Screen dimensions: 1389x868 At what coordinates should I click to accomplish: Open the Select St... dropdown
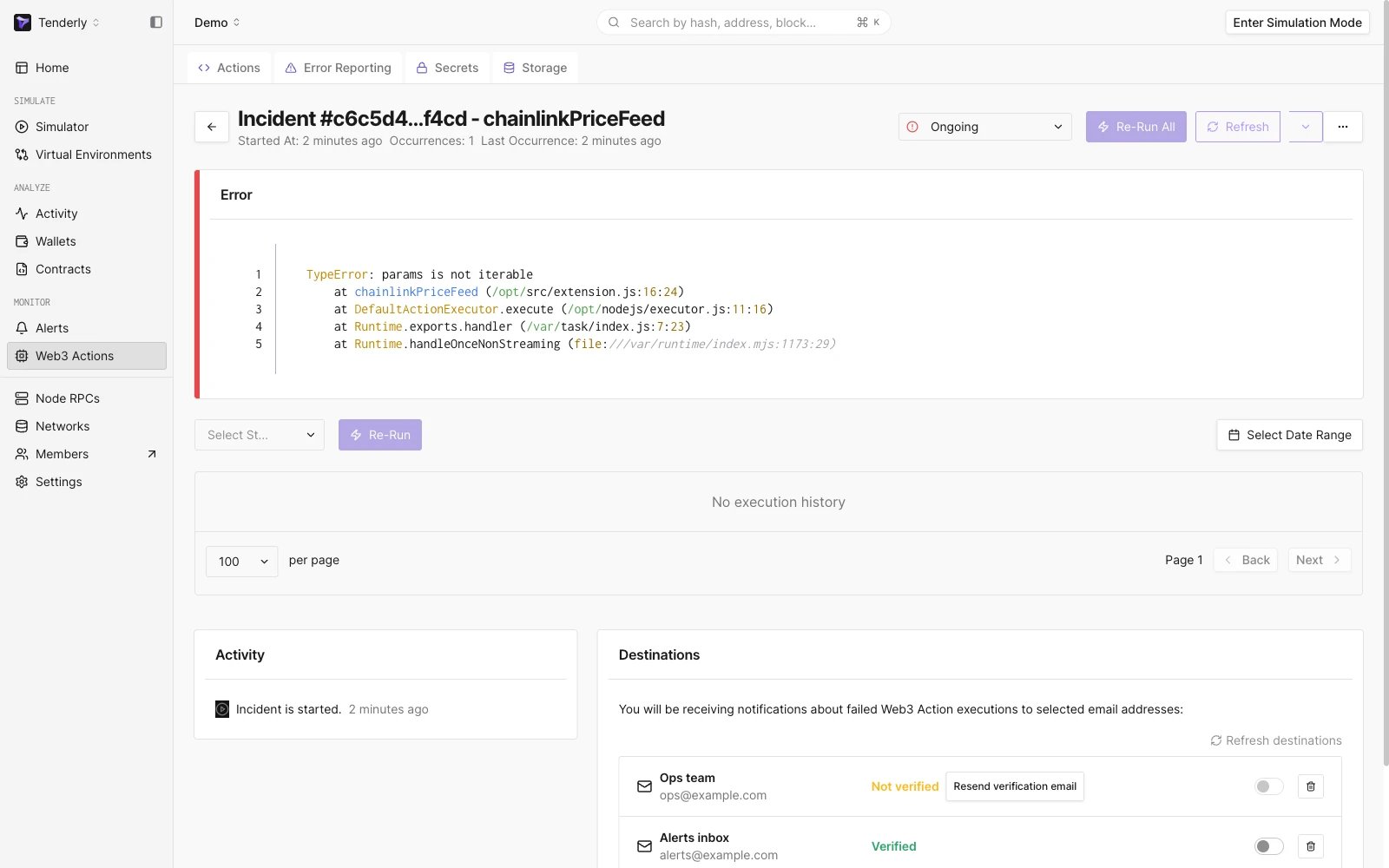pyautogui.click(x=260, y=435)
